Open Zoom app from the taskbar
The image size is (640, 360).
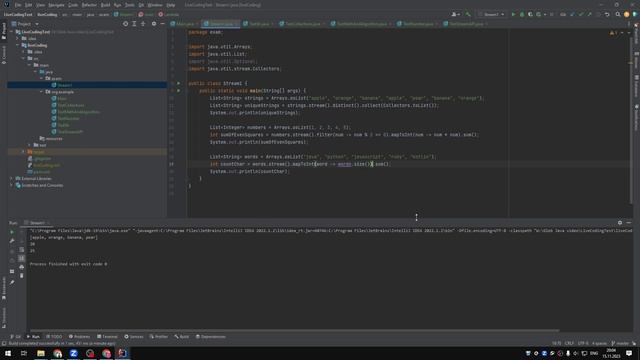click(73, 353)
